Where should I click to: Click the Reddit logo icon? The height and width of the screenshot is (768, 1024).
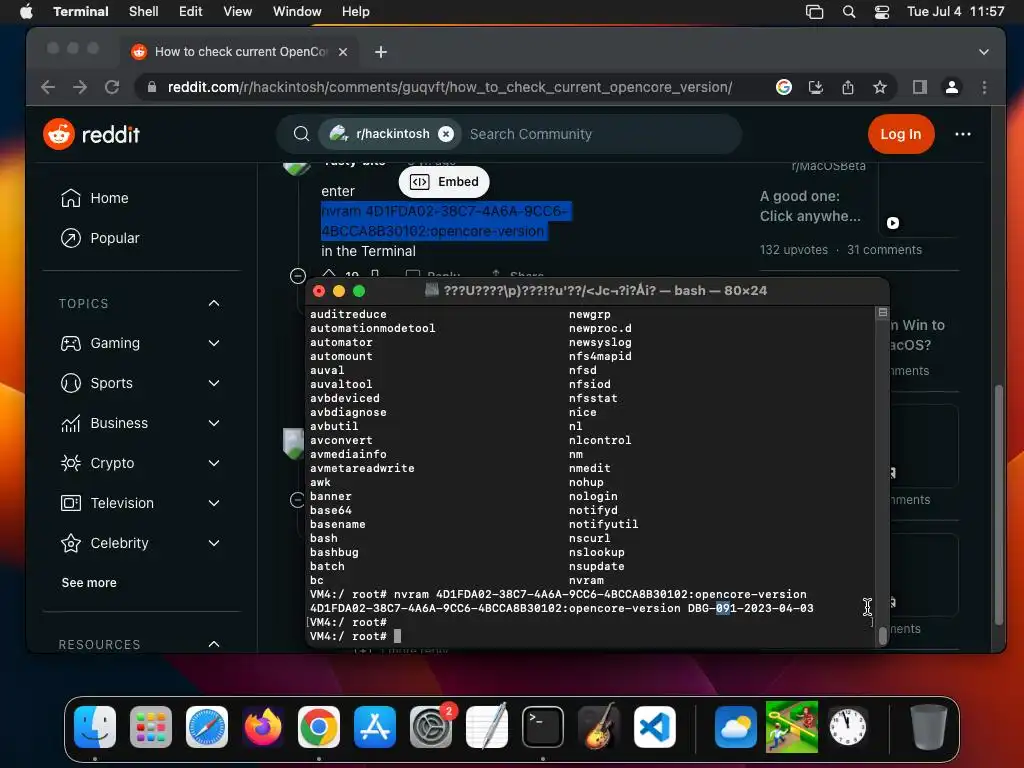pos(59,134)
